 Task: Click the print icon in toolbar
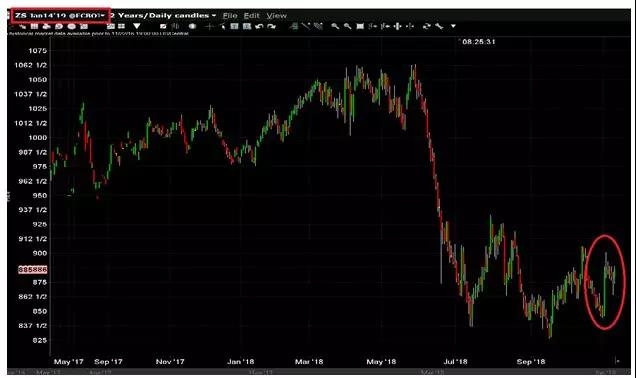pos(46,26)
